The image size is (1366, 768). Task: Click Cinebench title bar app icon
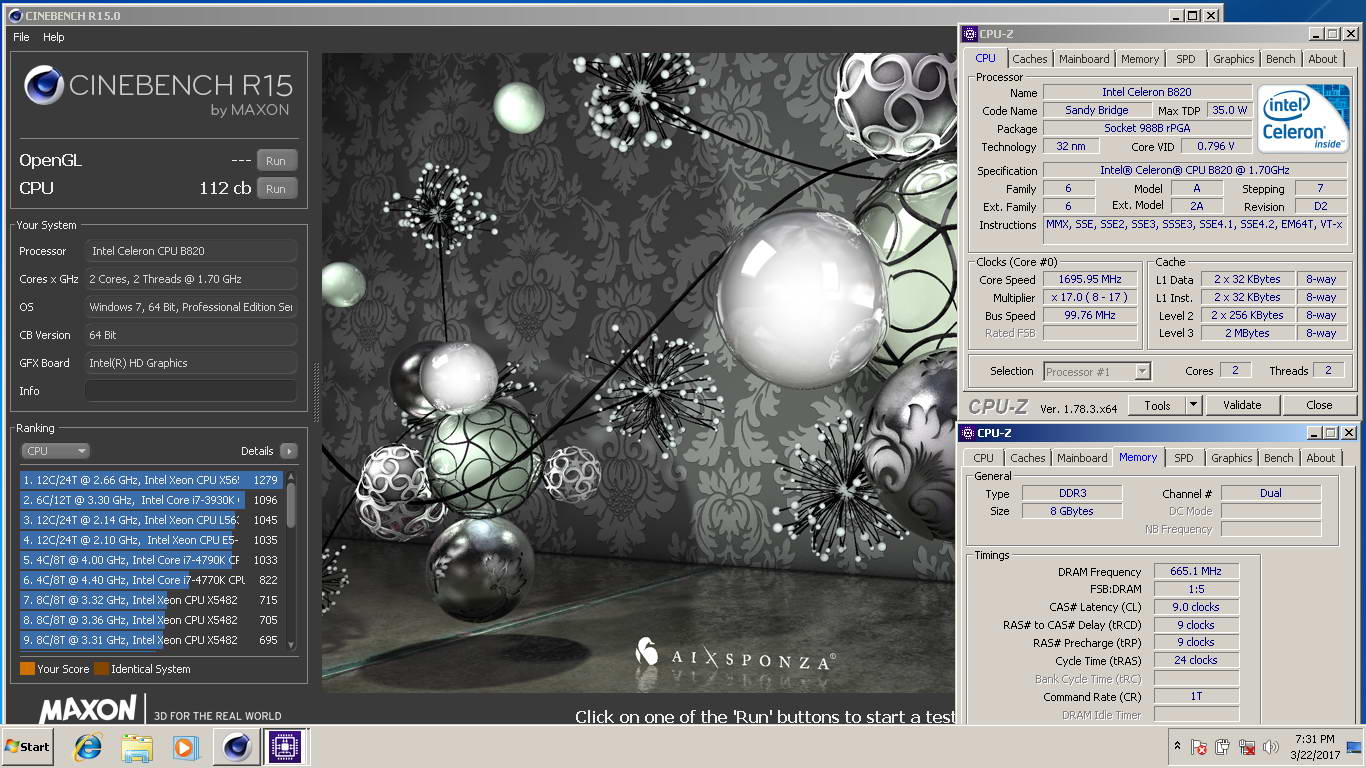(15, 15)
